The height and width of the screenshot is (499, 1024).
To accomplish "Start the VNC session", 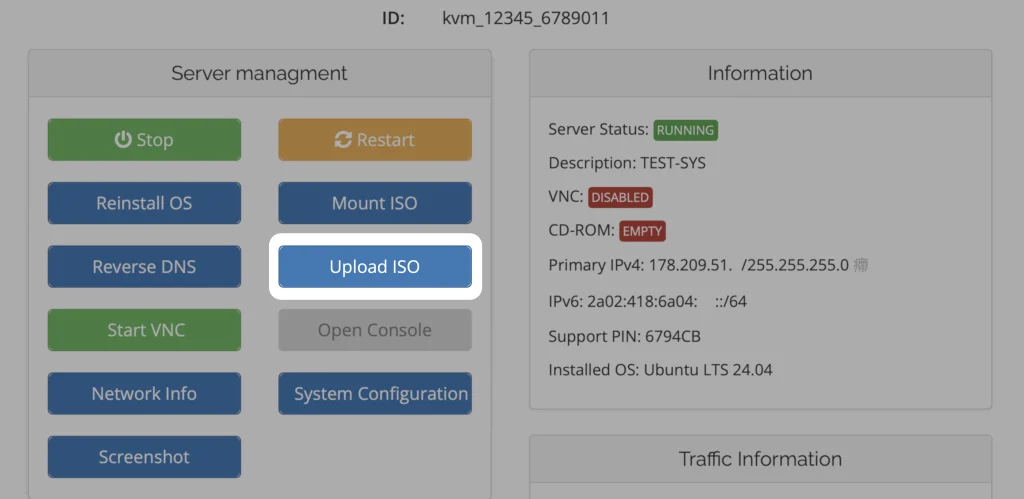I will [x=144, y=330].
